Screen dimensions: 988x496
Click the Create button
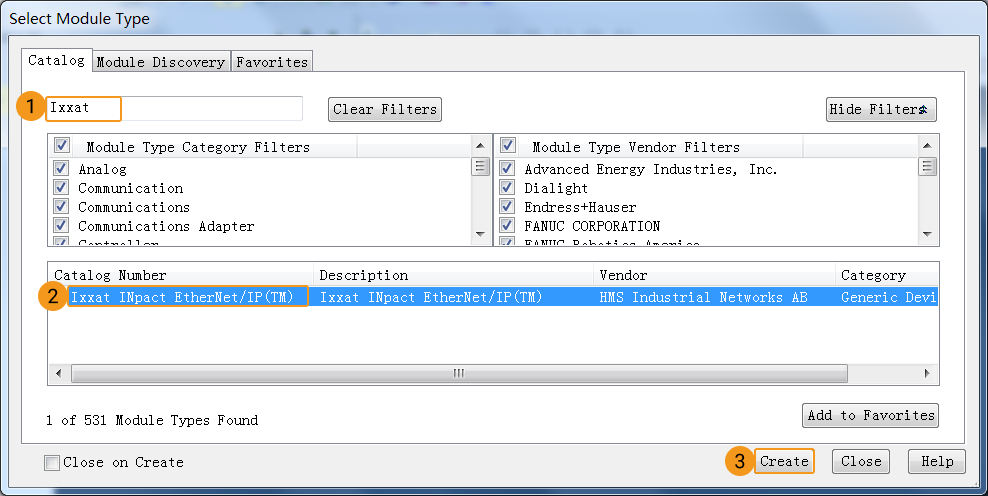pos(784,461)
